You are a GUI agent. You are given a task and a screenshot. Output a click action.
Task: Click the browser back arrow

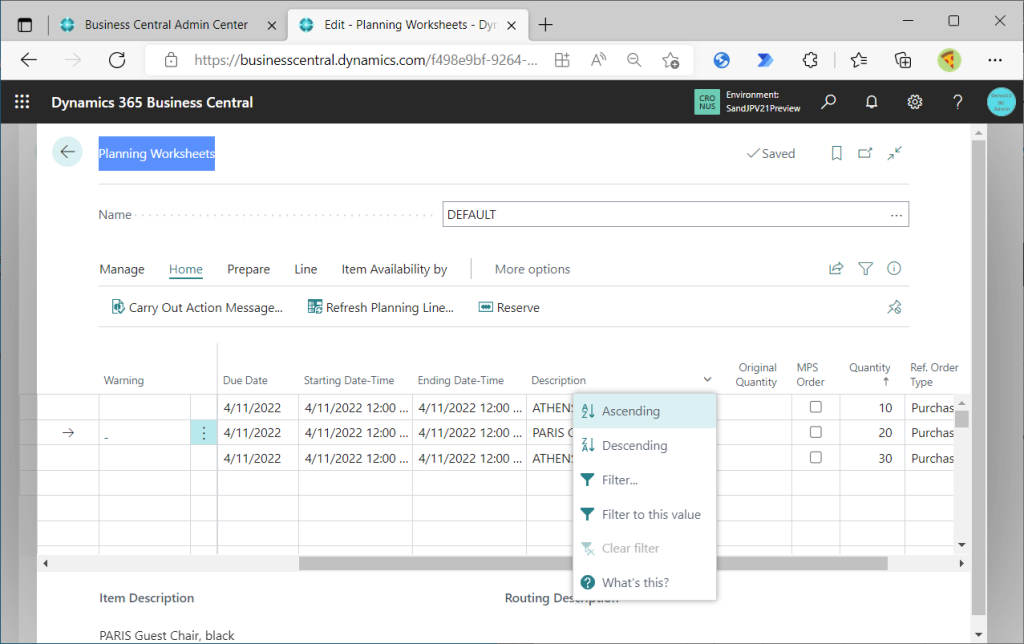(x=29, y=60)
